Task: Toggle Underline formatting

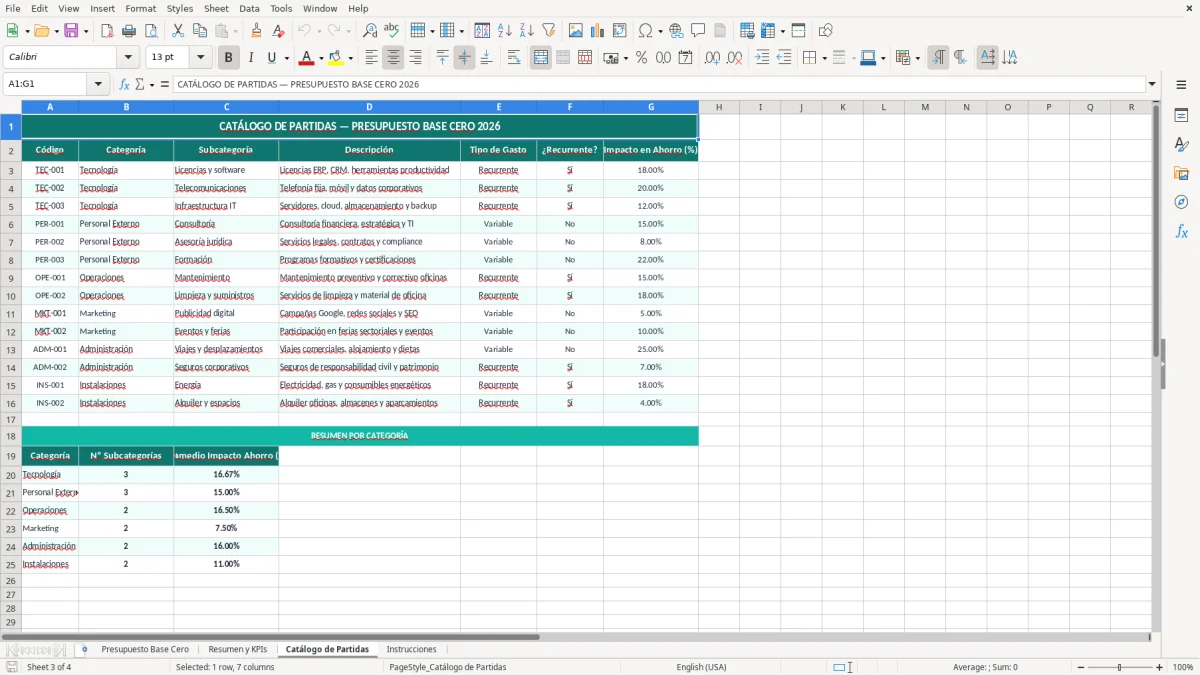Action: (272, 58)
